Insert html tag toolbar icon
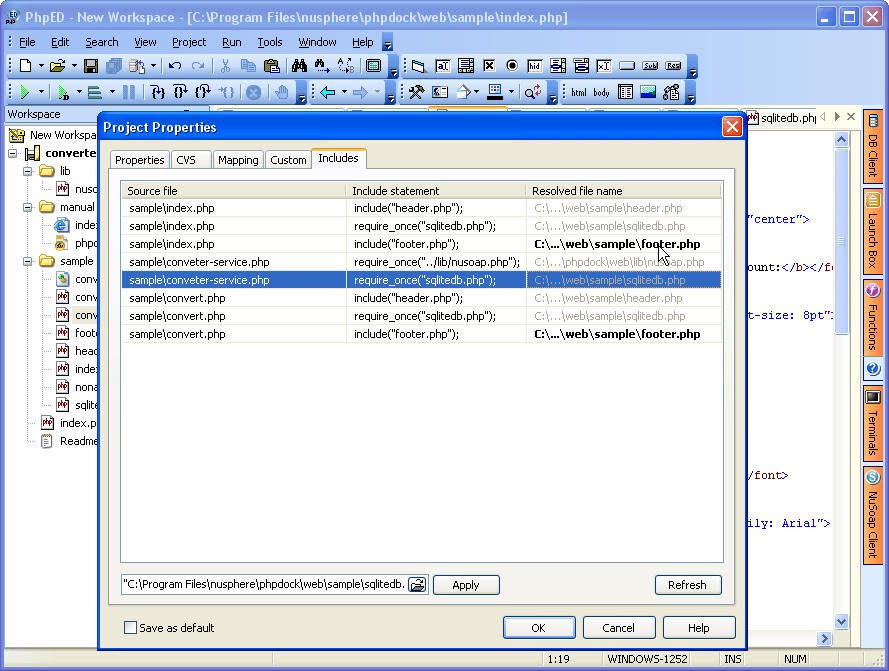 coord(579,92)
